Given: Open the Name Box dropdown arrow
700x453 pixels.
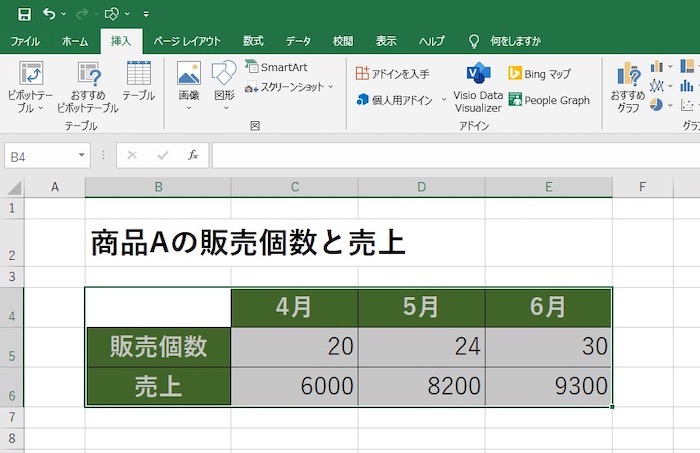Looking at the screenshot, I should 82,155.
